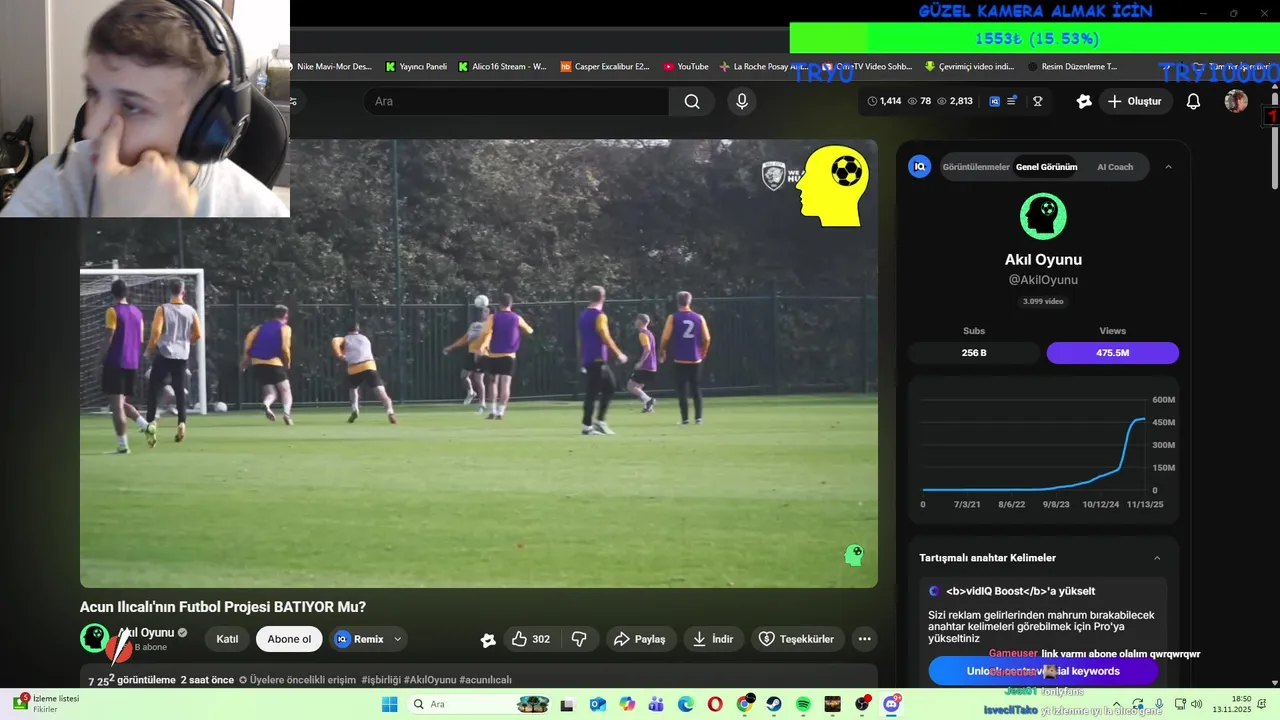Click the YouTube search magnifier button
Image resolution: width=1280 pixels, height=720 pixels.
[692, 101]
